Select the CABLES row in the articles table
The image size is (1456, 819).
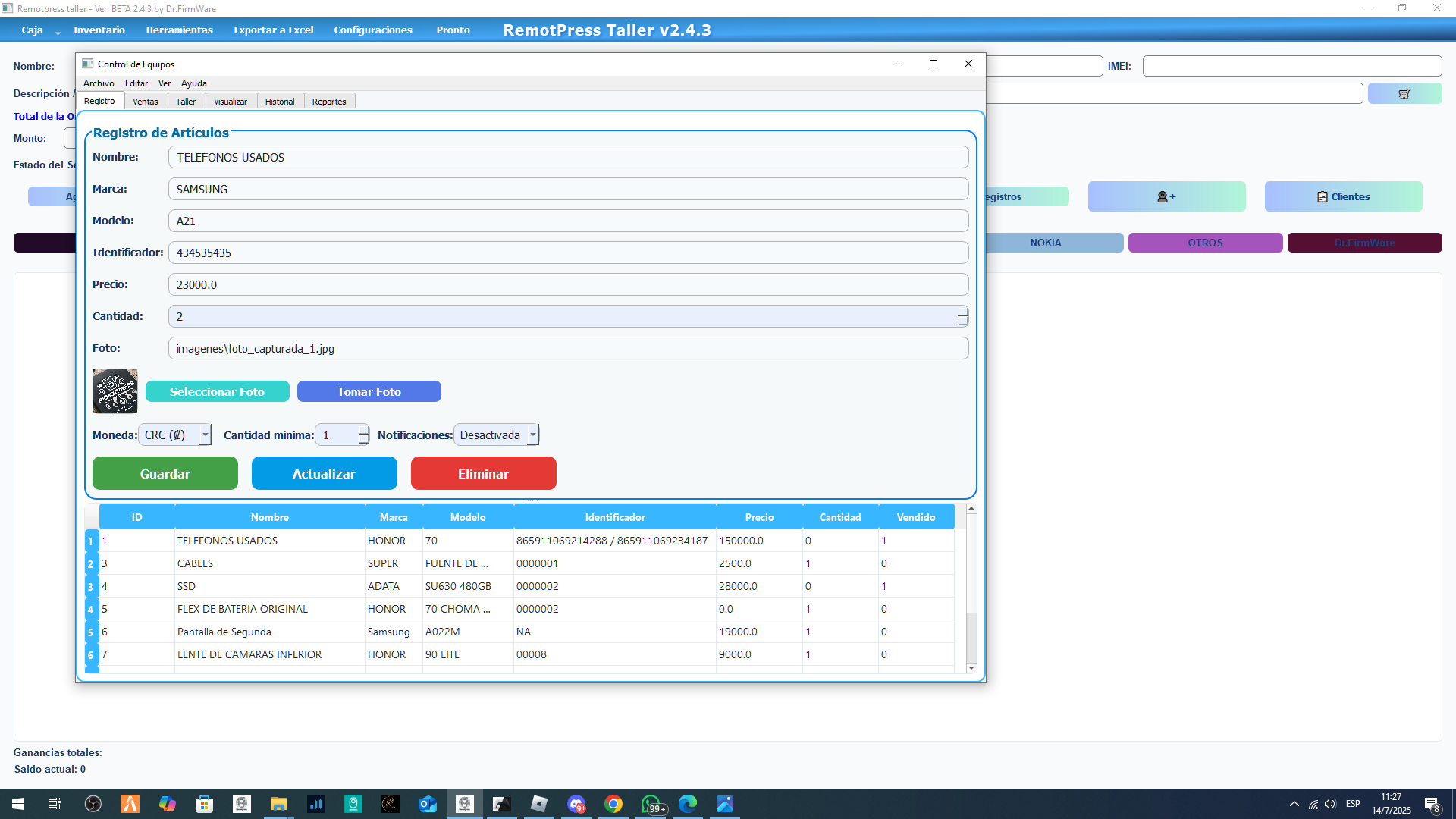(x=270, y=563)
